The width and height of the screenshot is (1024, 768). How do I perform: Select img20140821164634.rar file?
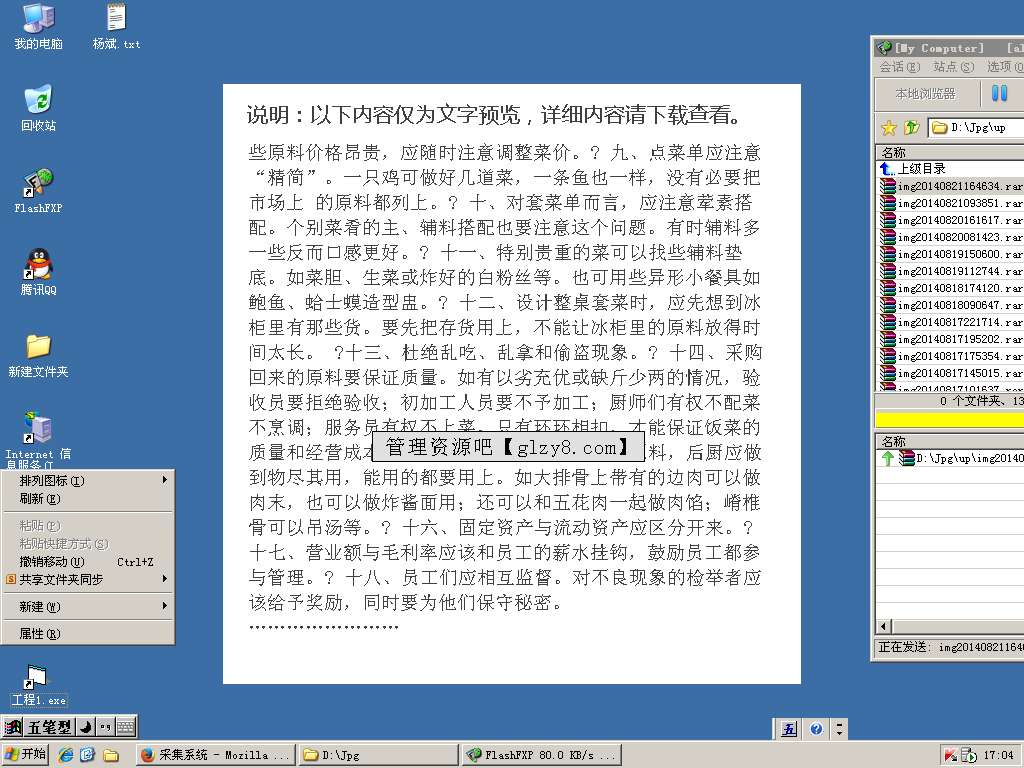point(950,186)
